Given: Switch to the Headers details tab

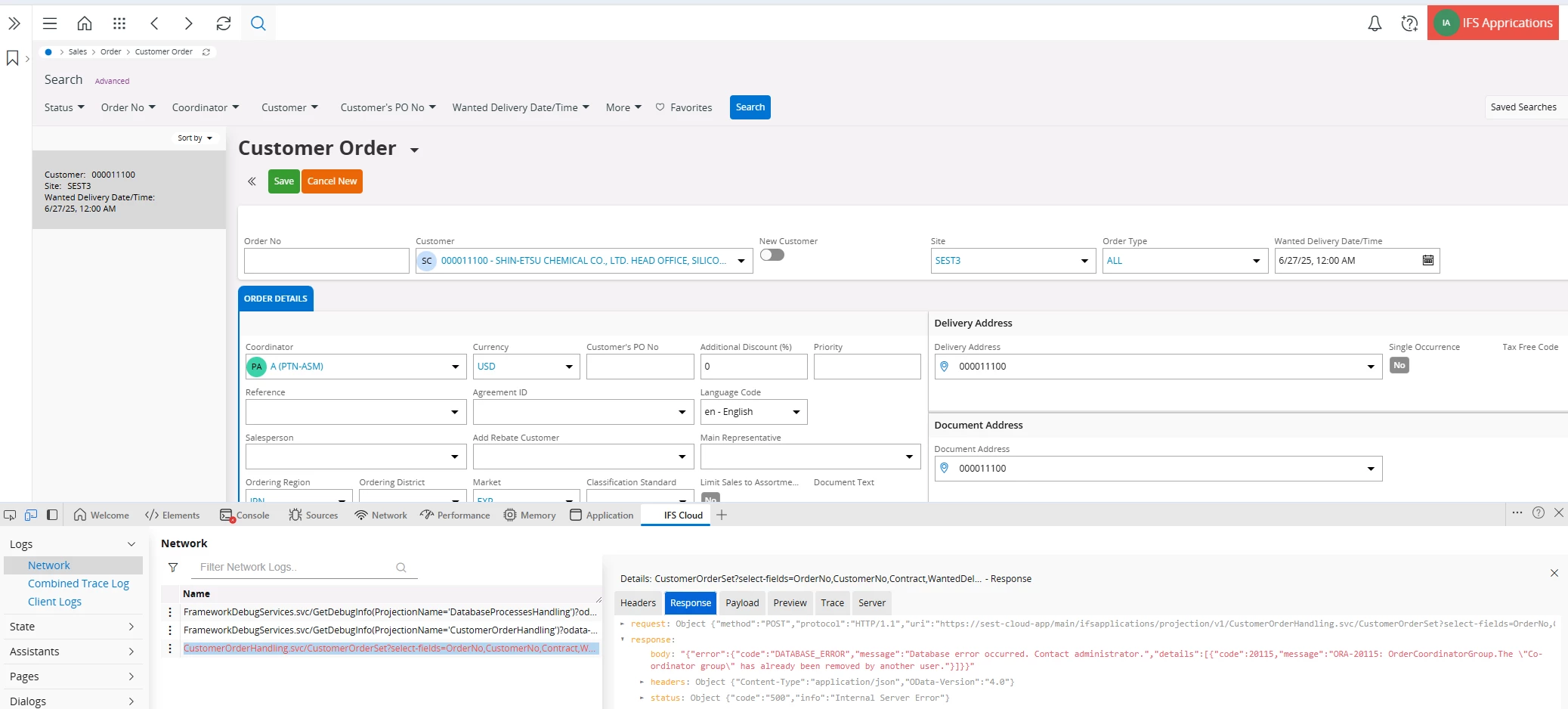Looking at the screenshot, I should (x=638, y=602).
